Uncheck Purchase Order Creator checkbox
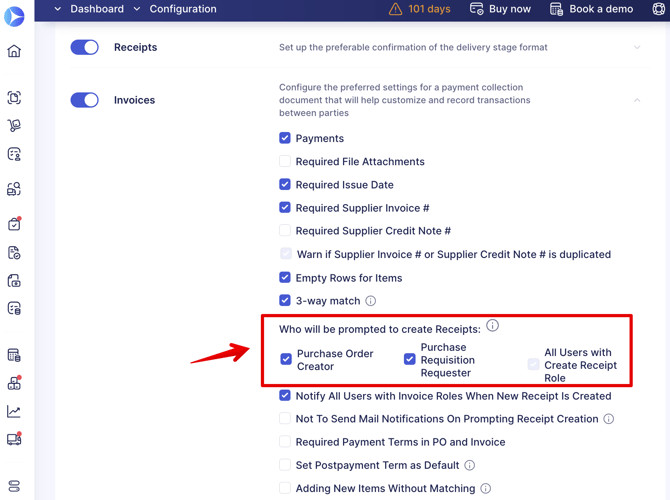Screen dimensions: 670x500 click(x=286, y=359)
